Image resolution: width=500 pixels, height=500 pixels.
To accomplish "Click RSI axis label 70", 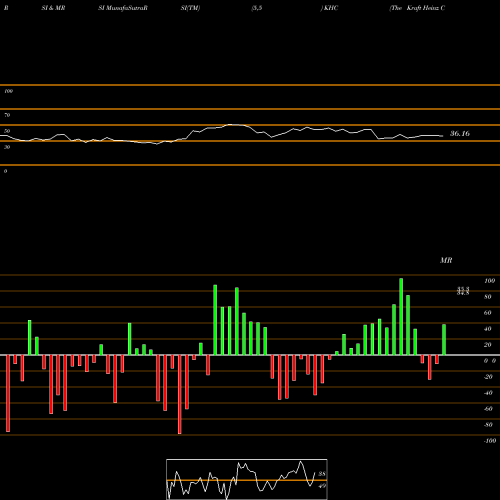I will click(x=7, y=115).
